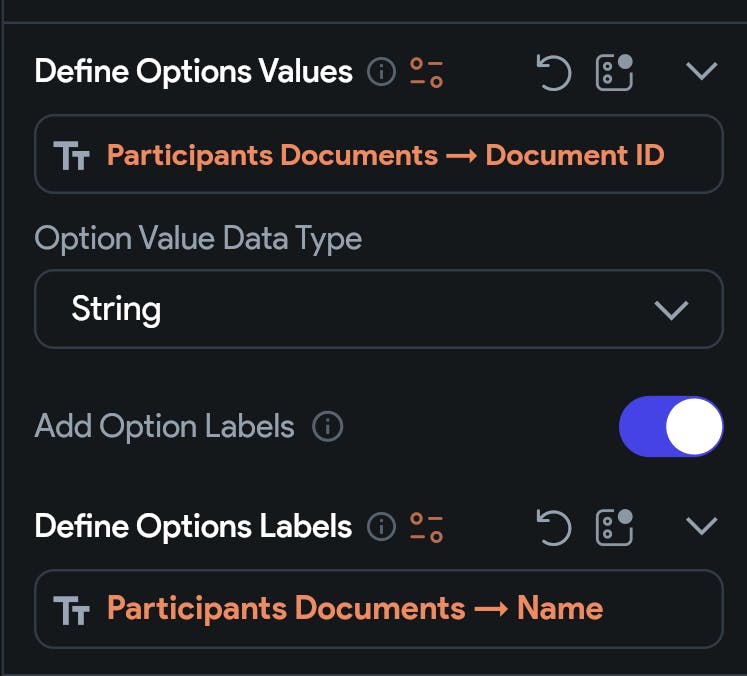Viewport: 747px width, 676px height.
Task: Disable the Add Option Labels toggle
Action: click(x=671, y=427)
